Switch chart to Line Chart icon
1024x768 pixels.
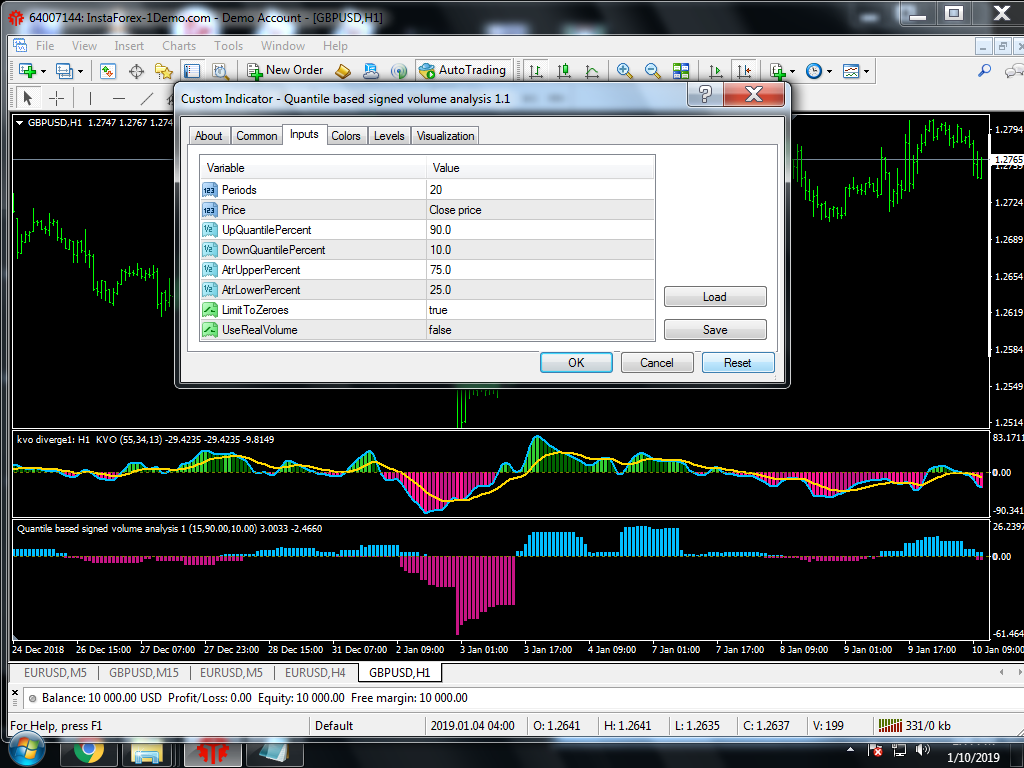click(x=592, y=71)
